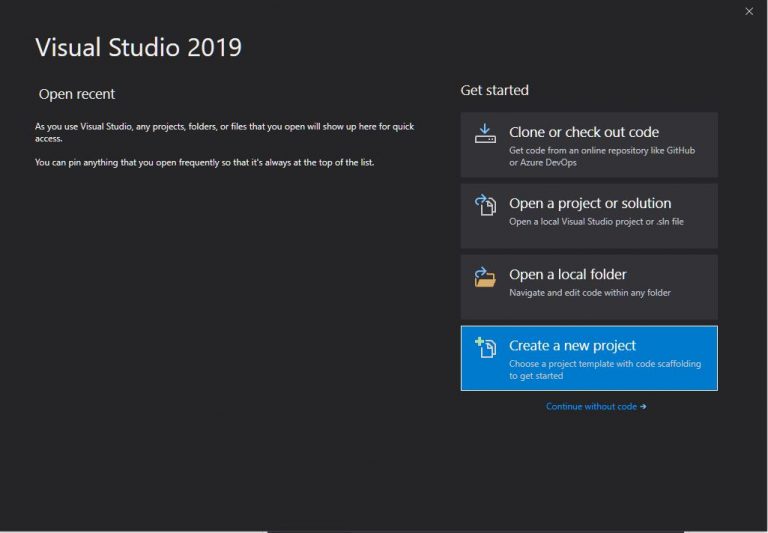Screen dimensions: 768x533
Task: Click the 'You can pin anything' hint text
Action: pyautogui.click(x=204, y=162)
